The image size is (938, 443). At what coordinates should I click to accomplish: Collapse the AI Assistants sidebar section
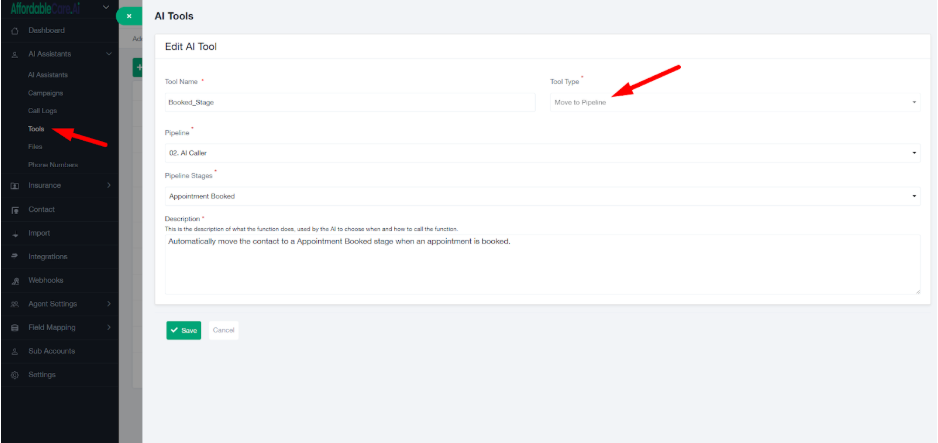tap(108, 54)
